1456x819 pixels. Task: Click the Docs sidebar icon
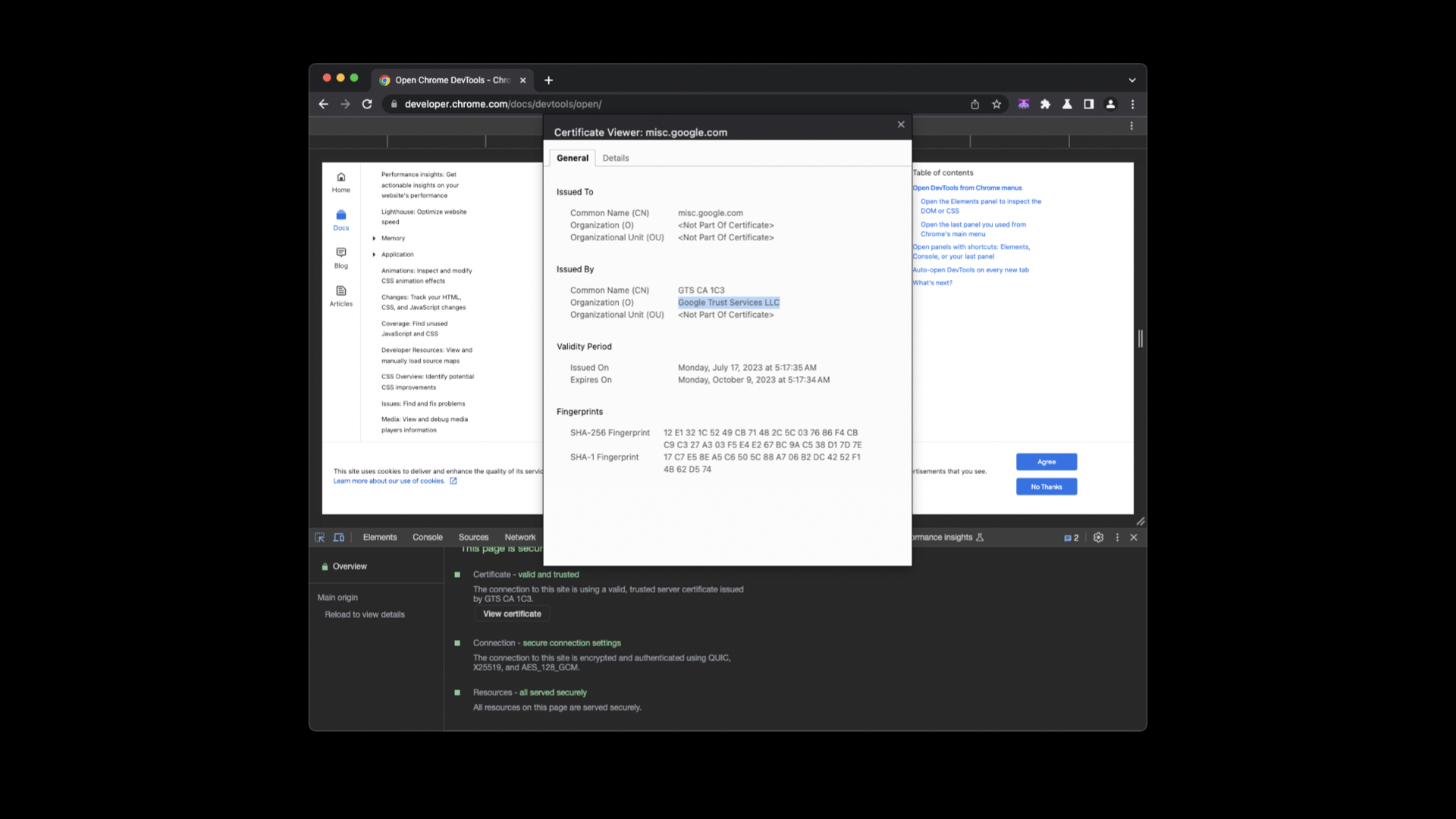point(341,220)
